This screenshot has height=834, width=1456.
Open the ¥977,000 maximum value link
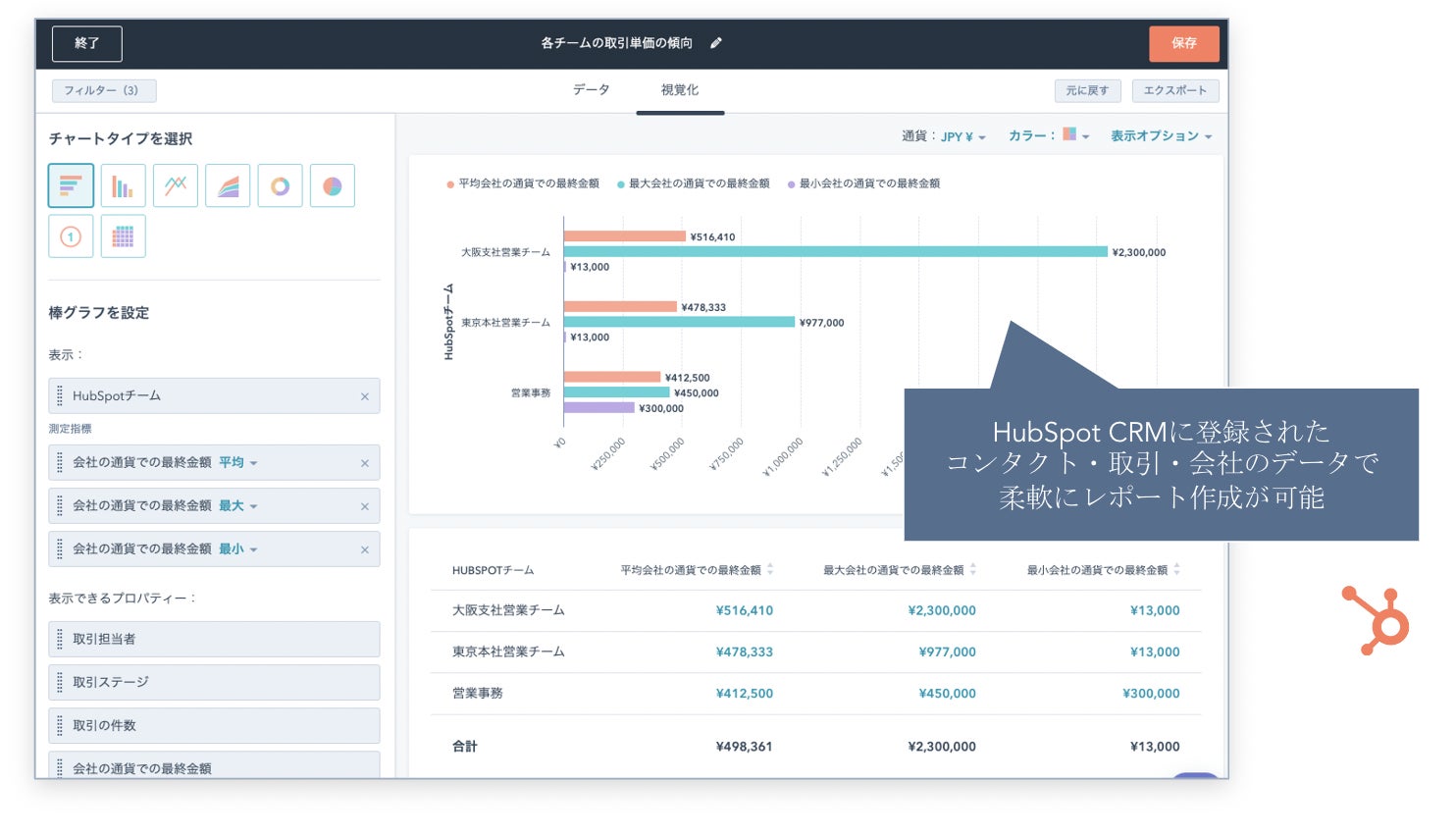tap(948, 652)
